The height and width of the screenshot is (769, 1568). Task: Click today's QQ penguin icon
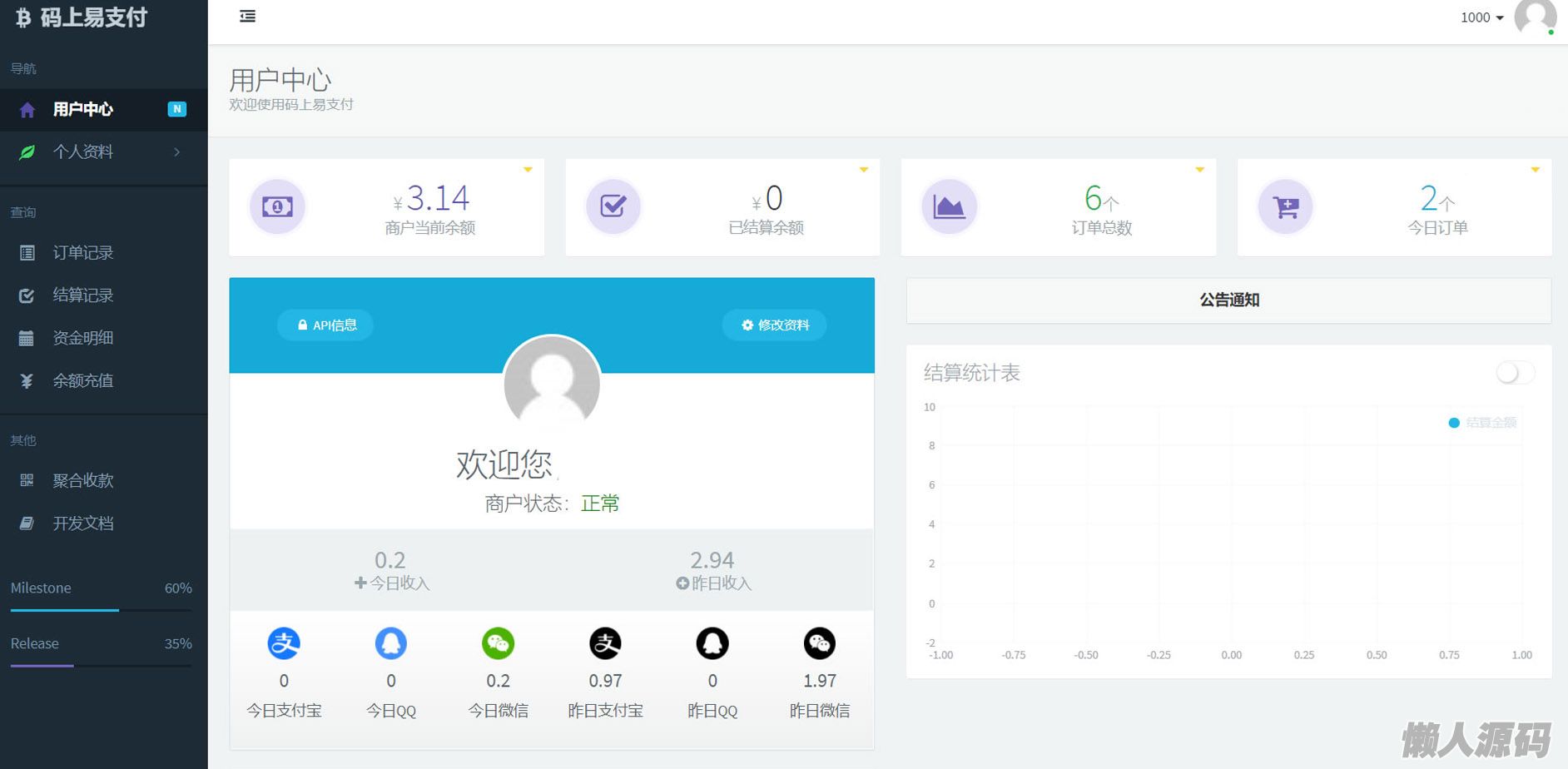[x=391, y=643]
